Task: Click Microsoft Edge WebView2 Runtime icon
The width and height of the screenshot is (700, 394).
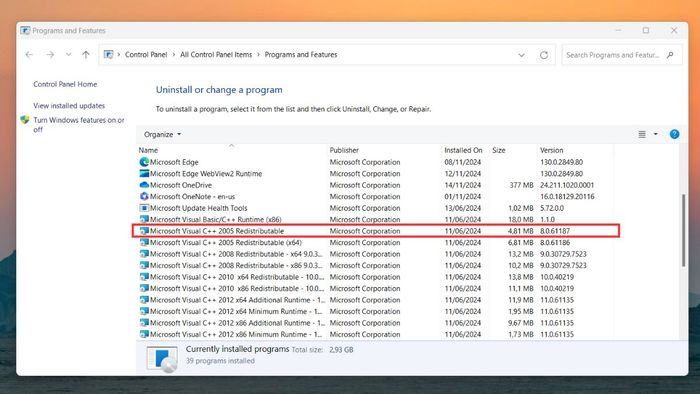Action: click(144, 174)
